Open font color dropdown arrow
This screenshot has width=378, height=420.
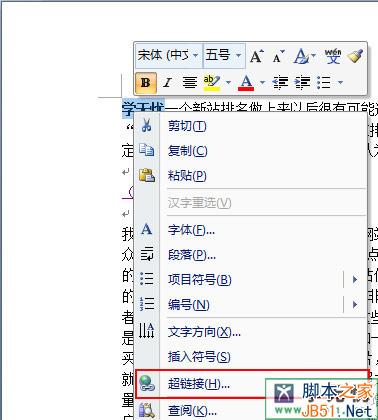click(262, 82)
